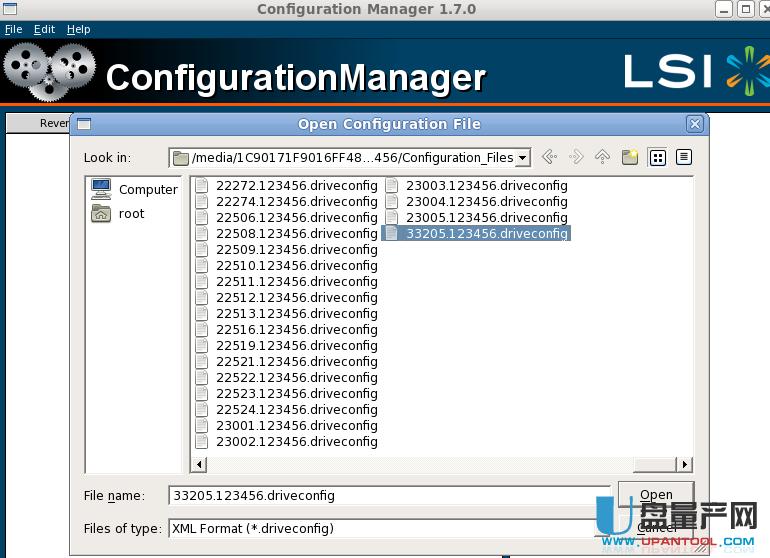Open the File menu
The image size is (770, 558).
[x=13, y=29]
